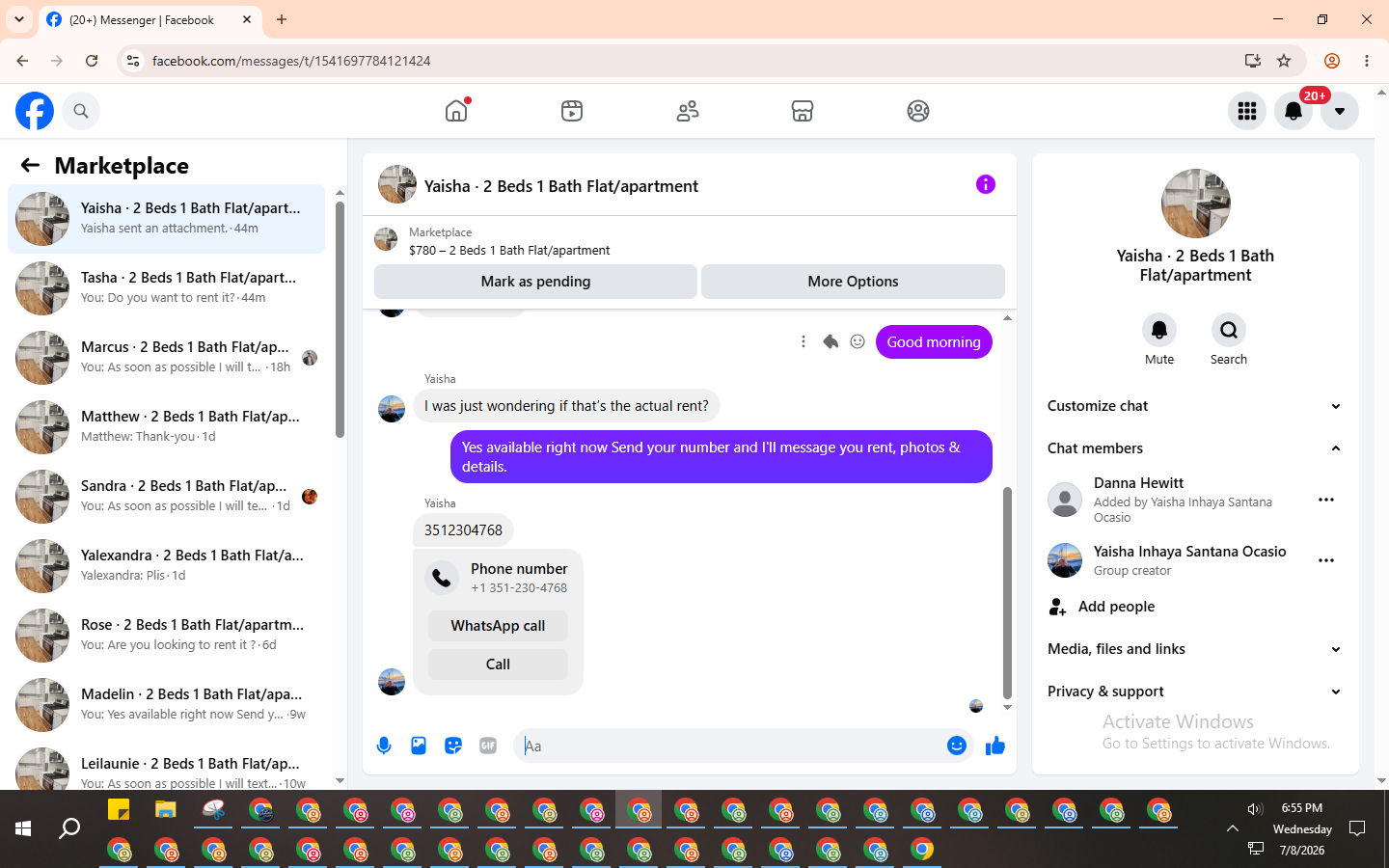Open the Windows notification center
1389x868 pixels.
[1357, 828]
